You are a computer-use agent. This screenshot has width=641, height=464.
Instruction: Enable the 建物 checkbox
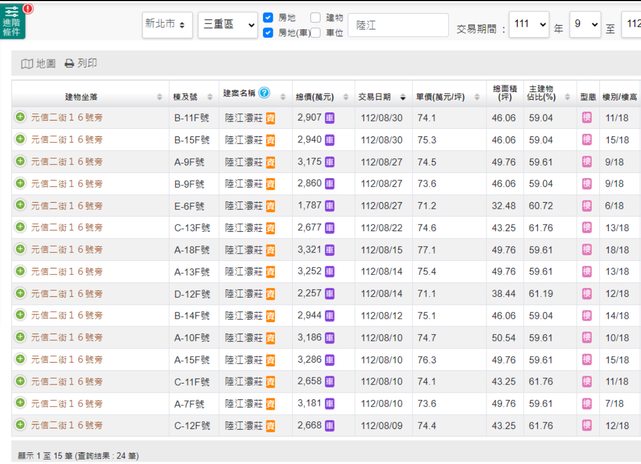[316, 18]
